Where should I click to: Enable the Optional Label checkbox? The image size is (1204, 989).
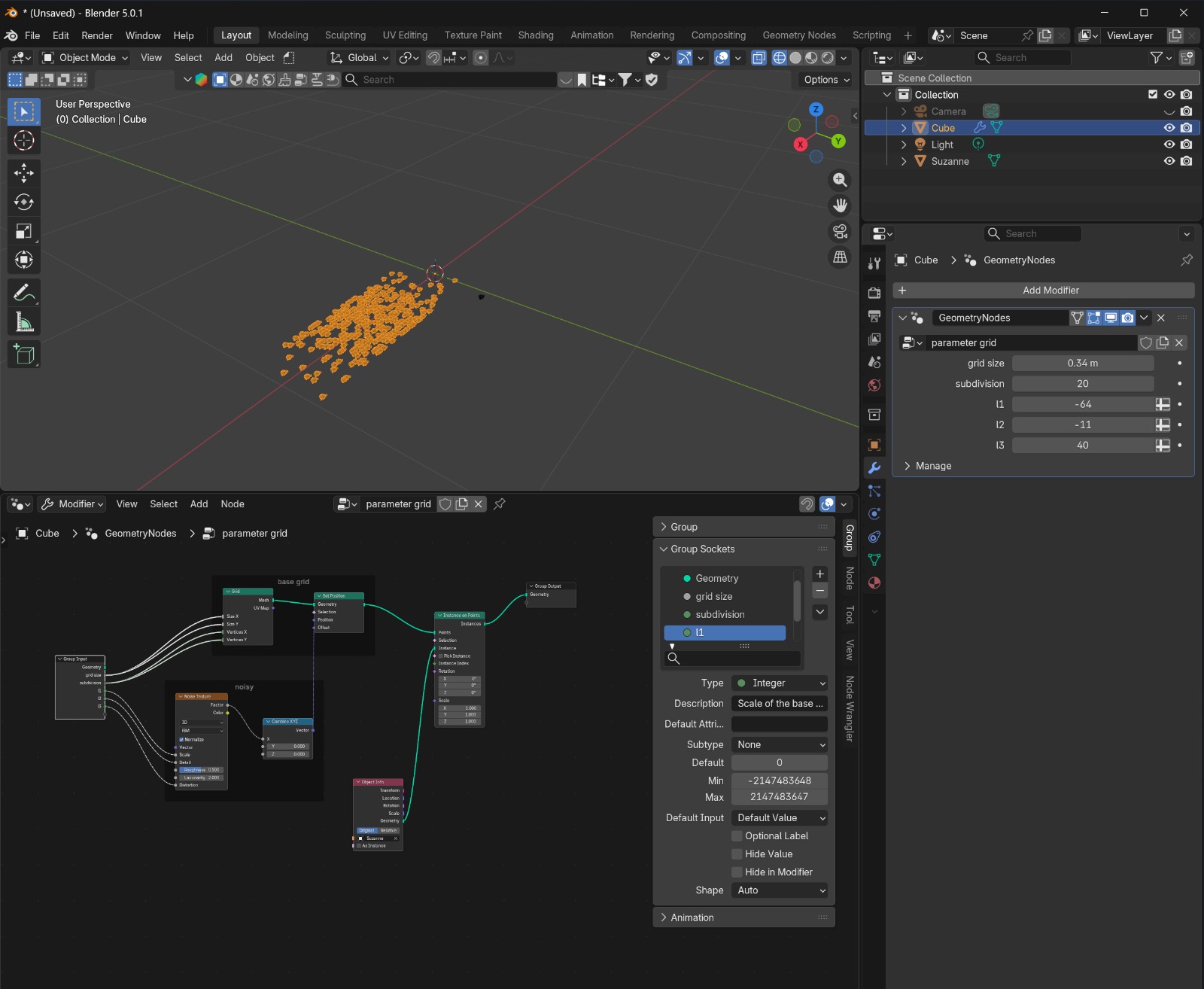(737, 836)
